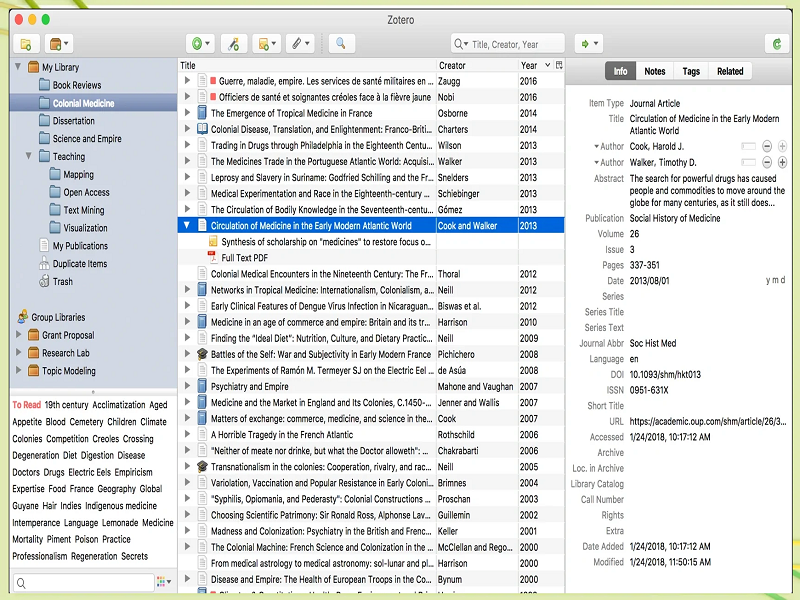Switch to the Tags tab
This screenshot has width=800, height=600.
coord(691,71)
